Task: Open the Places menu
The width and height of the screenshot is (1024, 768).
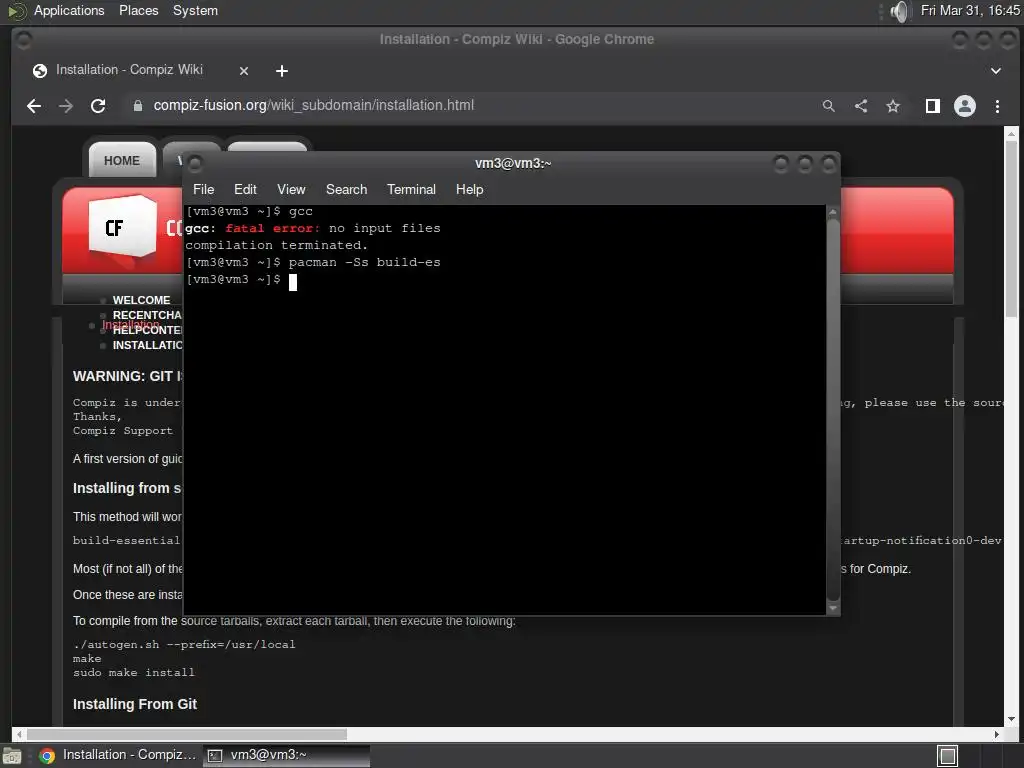Action: (138, 11)
